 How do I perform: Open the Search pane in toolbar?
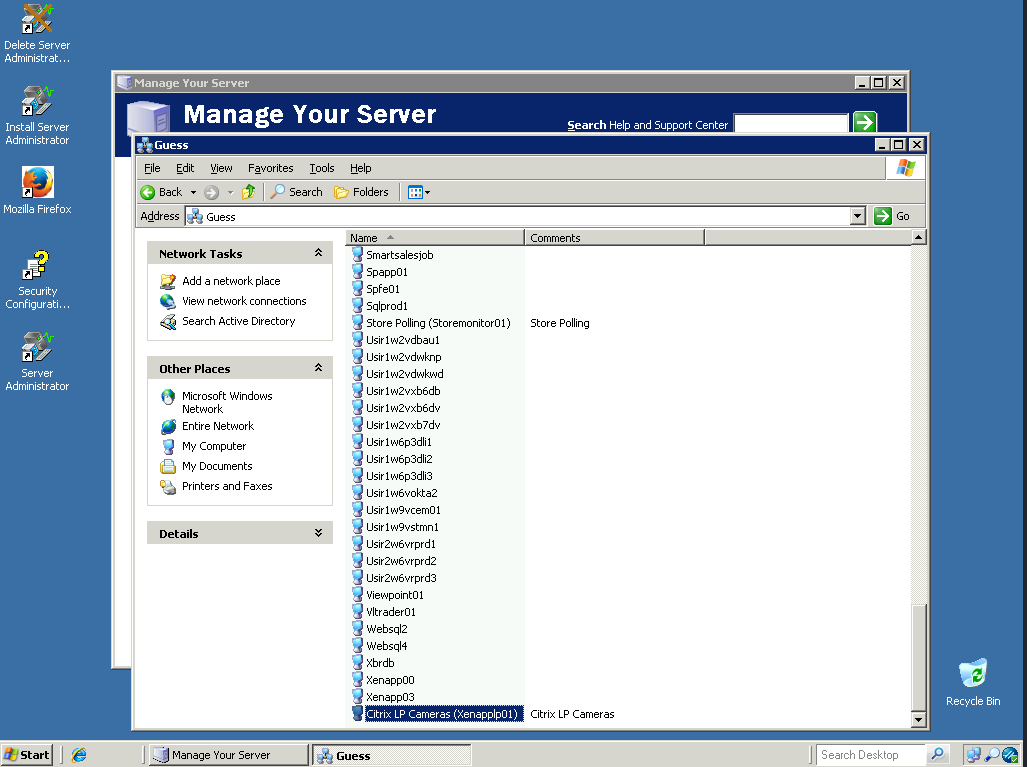297,192
